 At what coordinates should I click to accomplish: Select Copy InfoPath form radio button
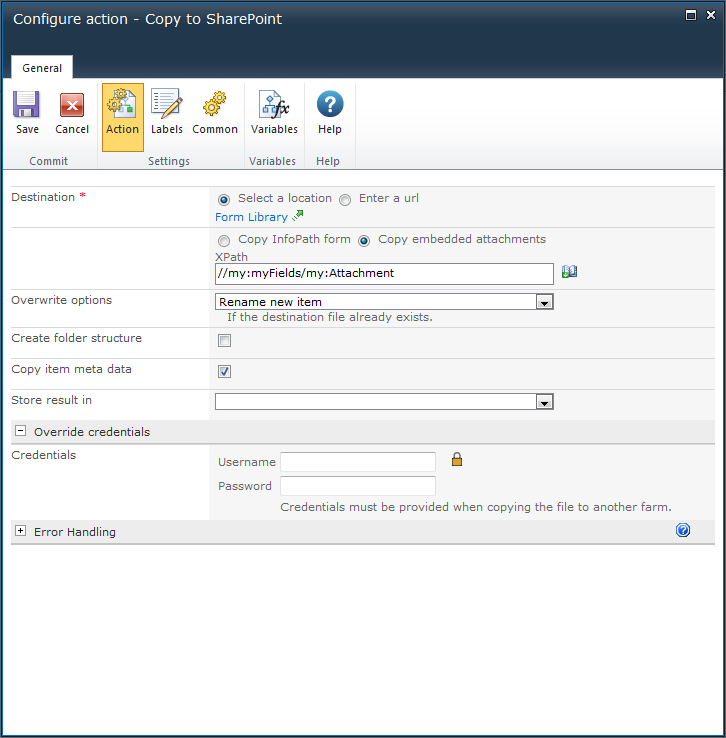224,241
